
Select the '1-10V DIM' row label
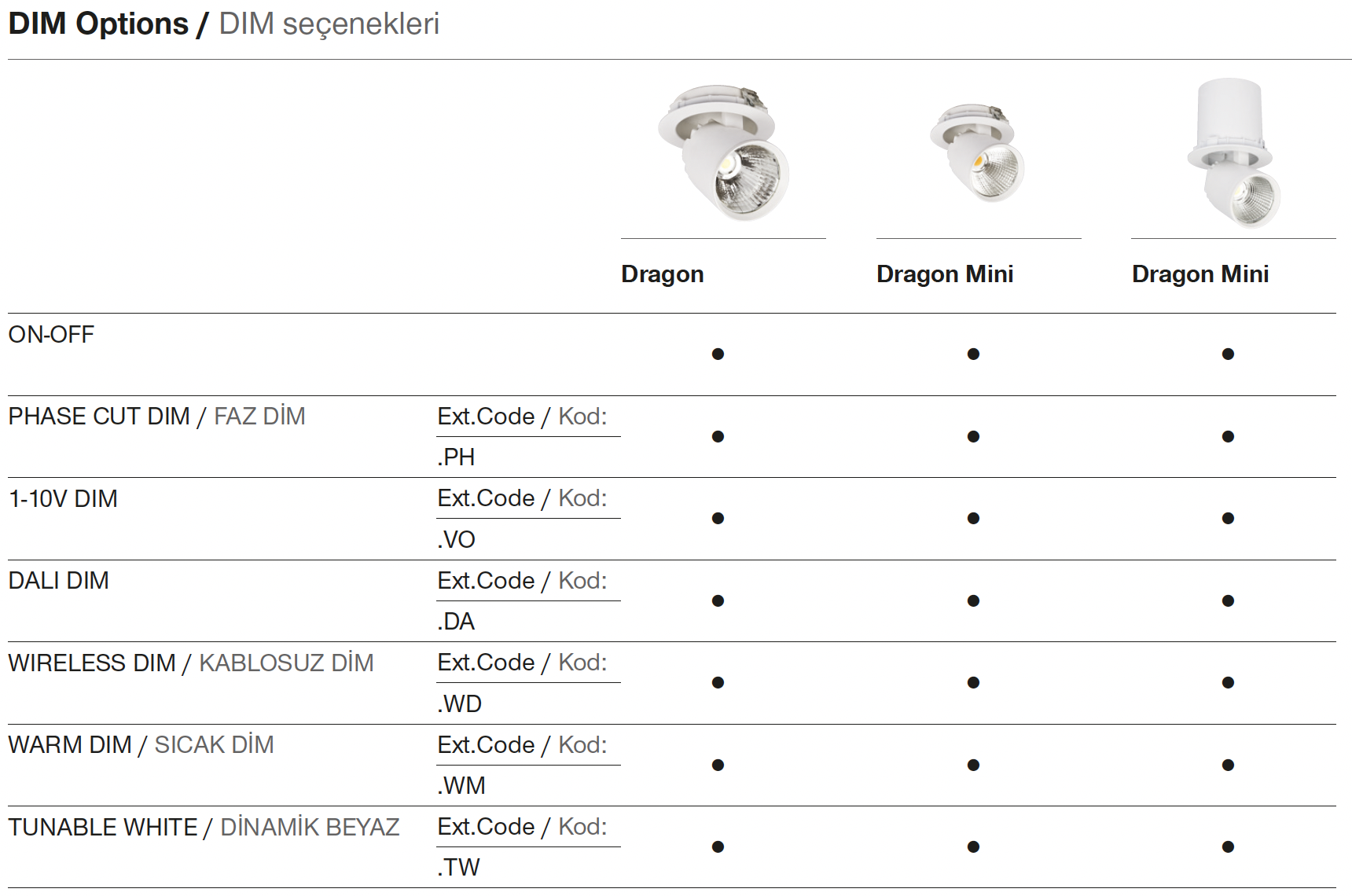(63, 499)
